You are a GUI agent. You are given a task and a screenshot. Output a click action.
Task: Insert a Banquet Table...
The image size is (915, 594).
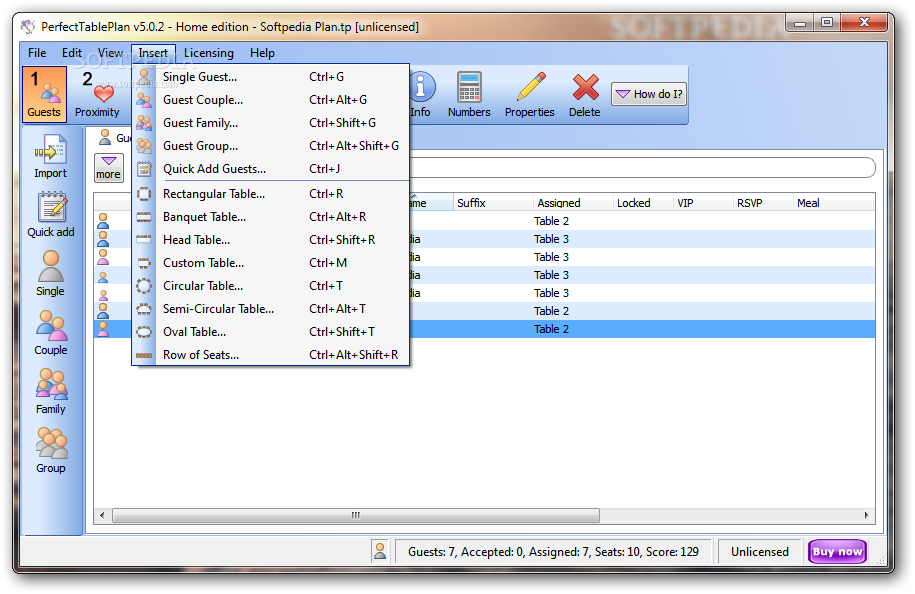coord(271,216)
